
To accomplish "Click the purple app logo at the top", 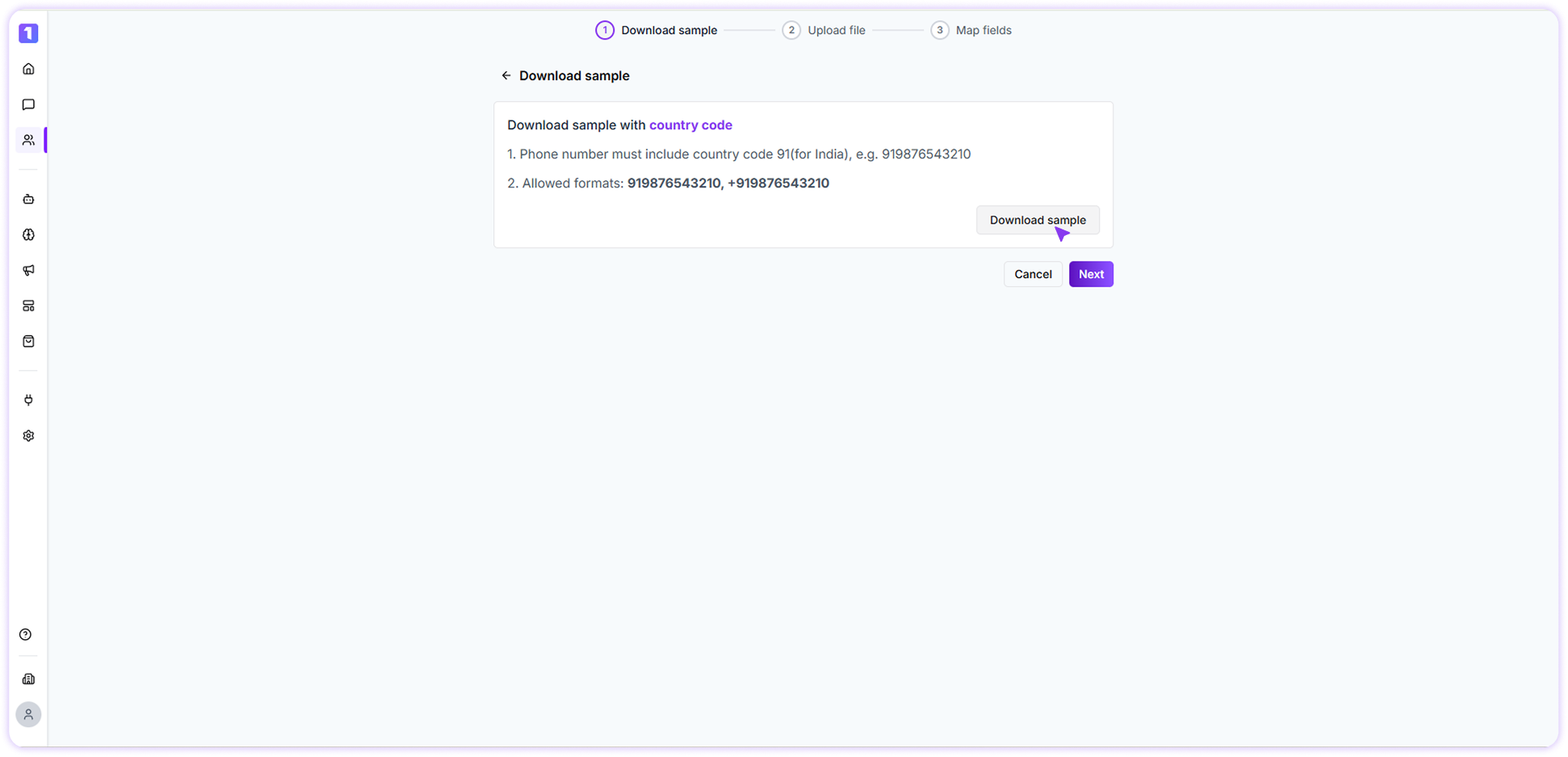I will click(28, 33).
